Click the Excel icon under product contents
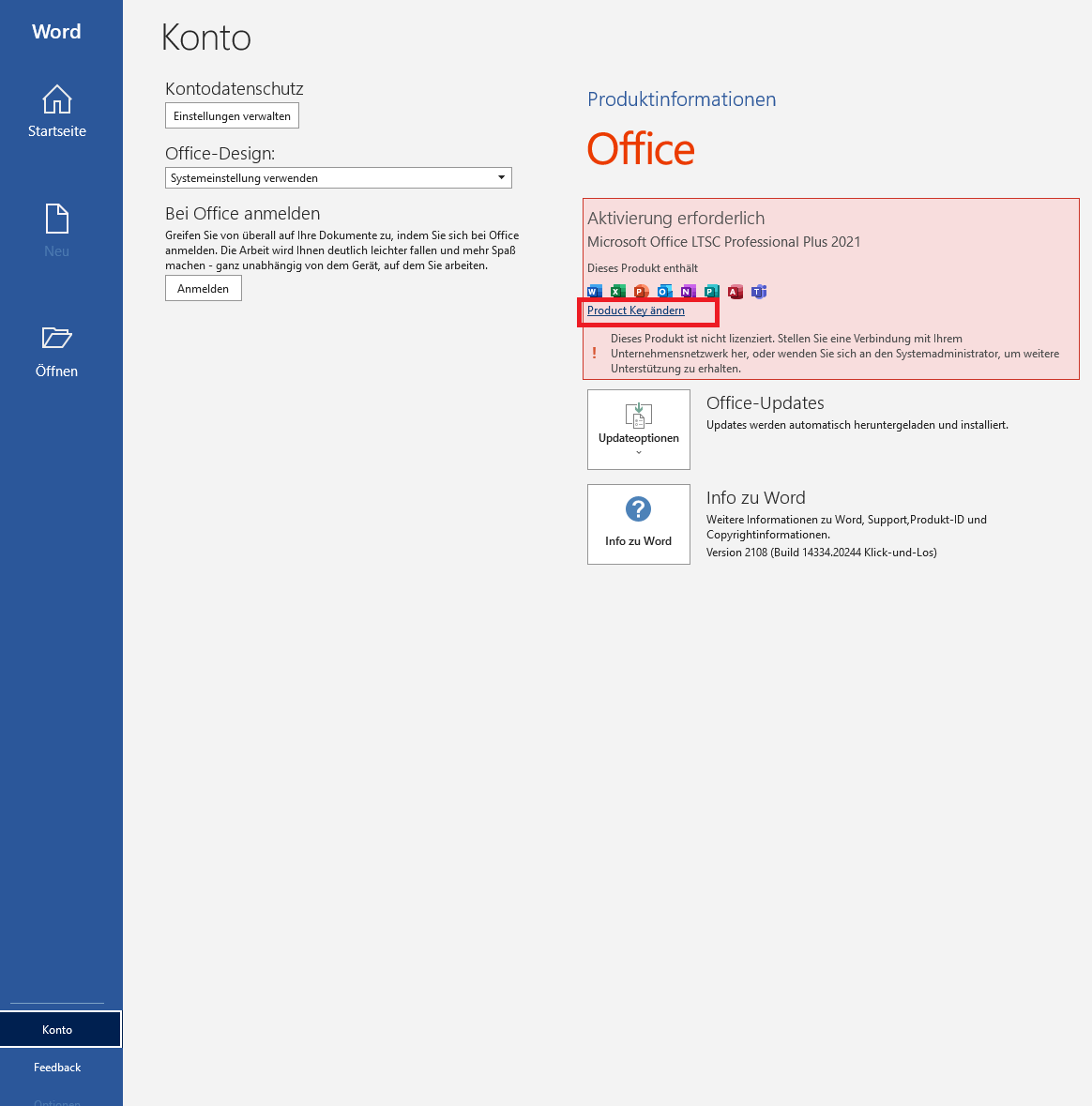The height and width of the screenshot is (1106, 1092). coord(617,292)
